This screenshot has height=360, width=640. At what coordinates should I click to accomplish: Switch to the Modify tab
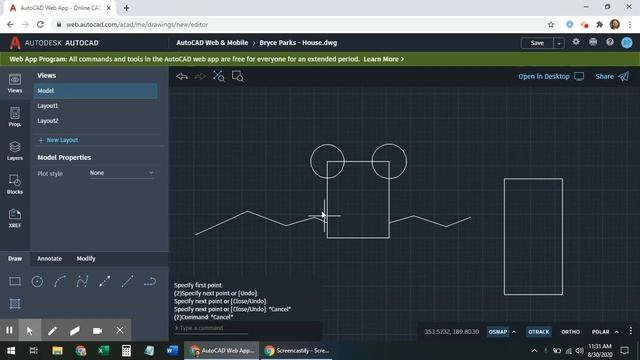(x=86, y=259)
